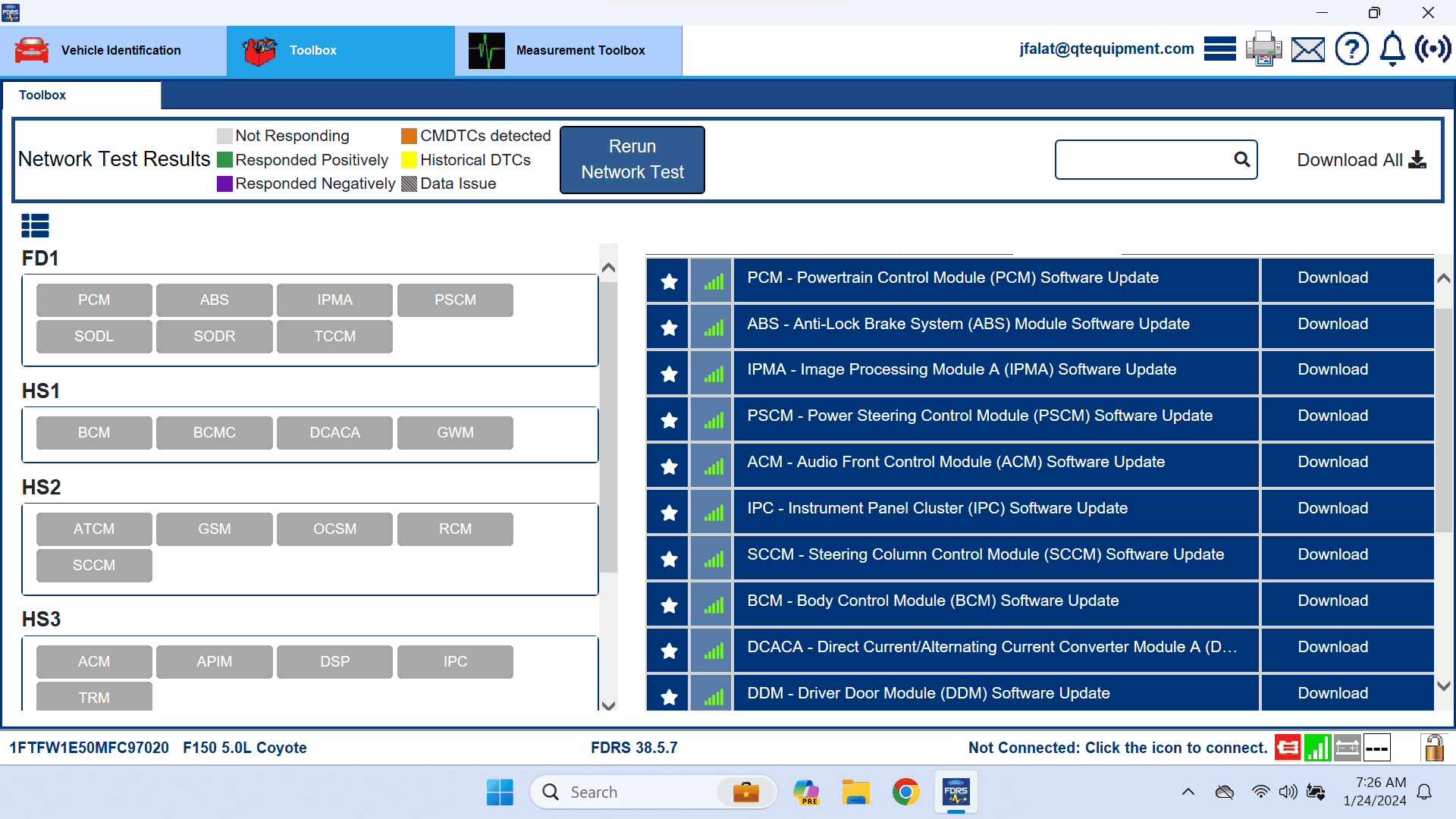Image resolution: width=1456 pixels, height=819 pixels.
Task: Click the Rerun Network Test button
Action: 632,159
